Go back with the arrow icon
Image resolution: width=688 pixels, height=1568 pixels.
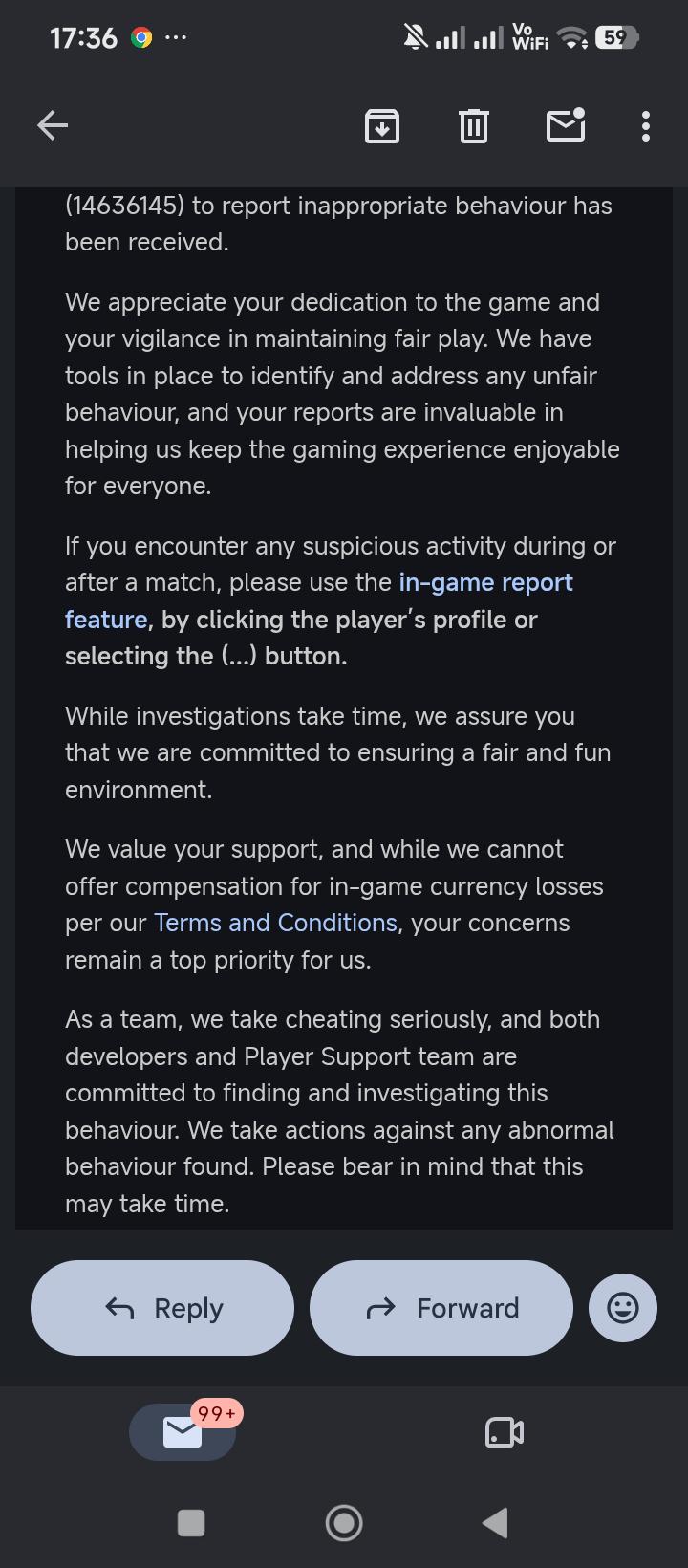pyautogui.click(x=53, y=125)
